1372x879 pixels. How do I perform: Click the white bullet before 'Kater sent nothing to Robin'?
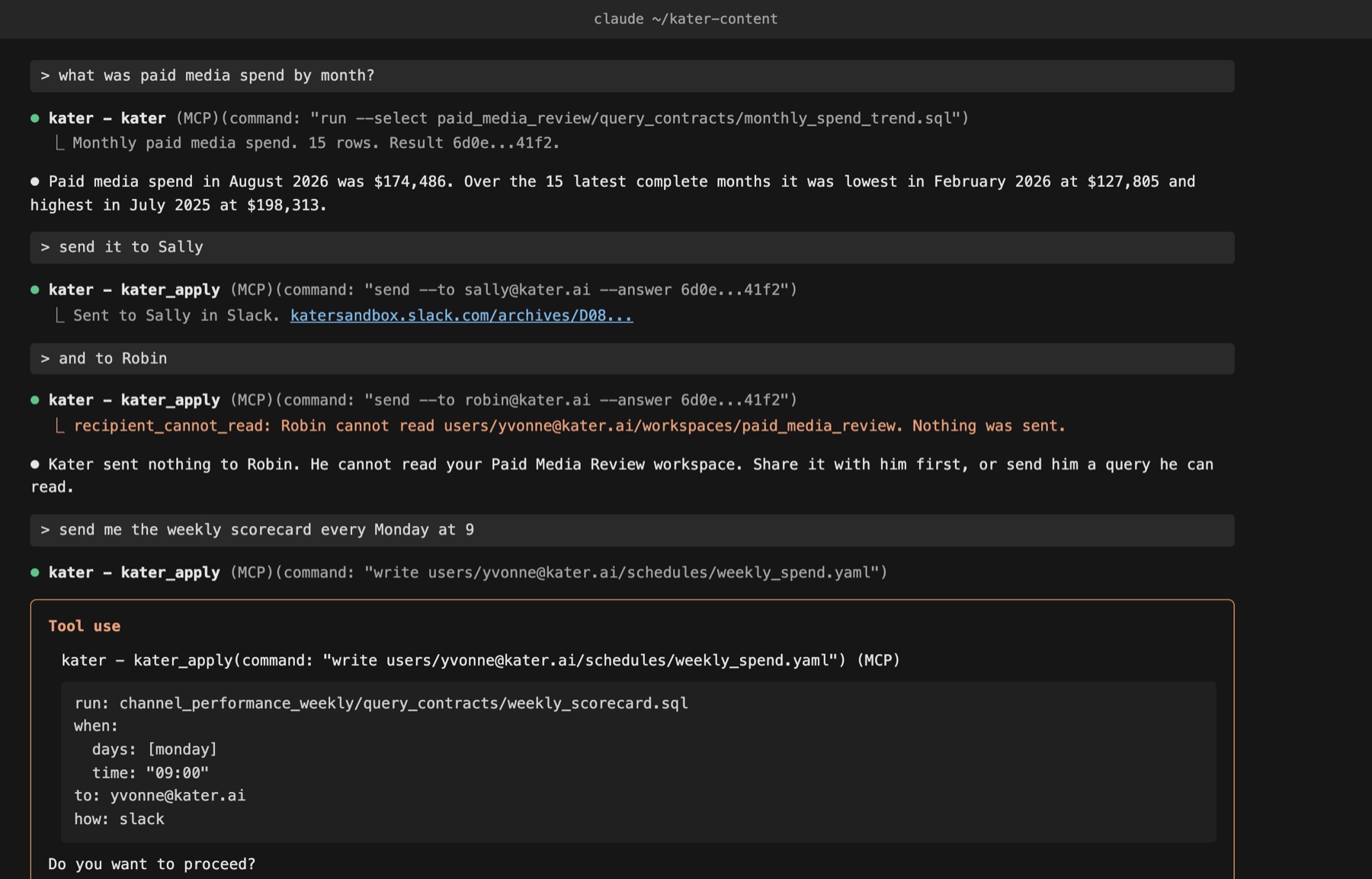[35, 464]
